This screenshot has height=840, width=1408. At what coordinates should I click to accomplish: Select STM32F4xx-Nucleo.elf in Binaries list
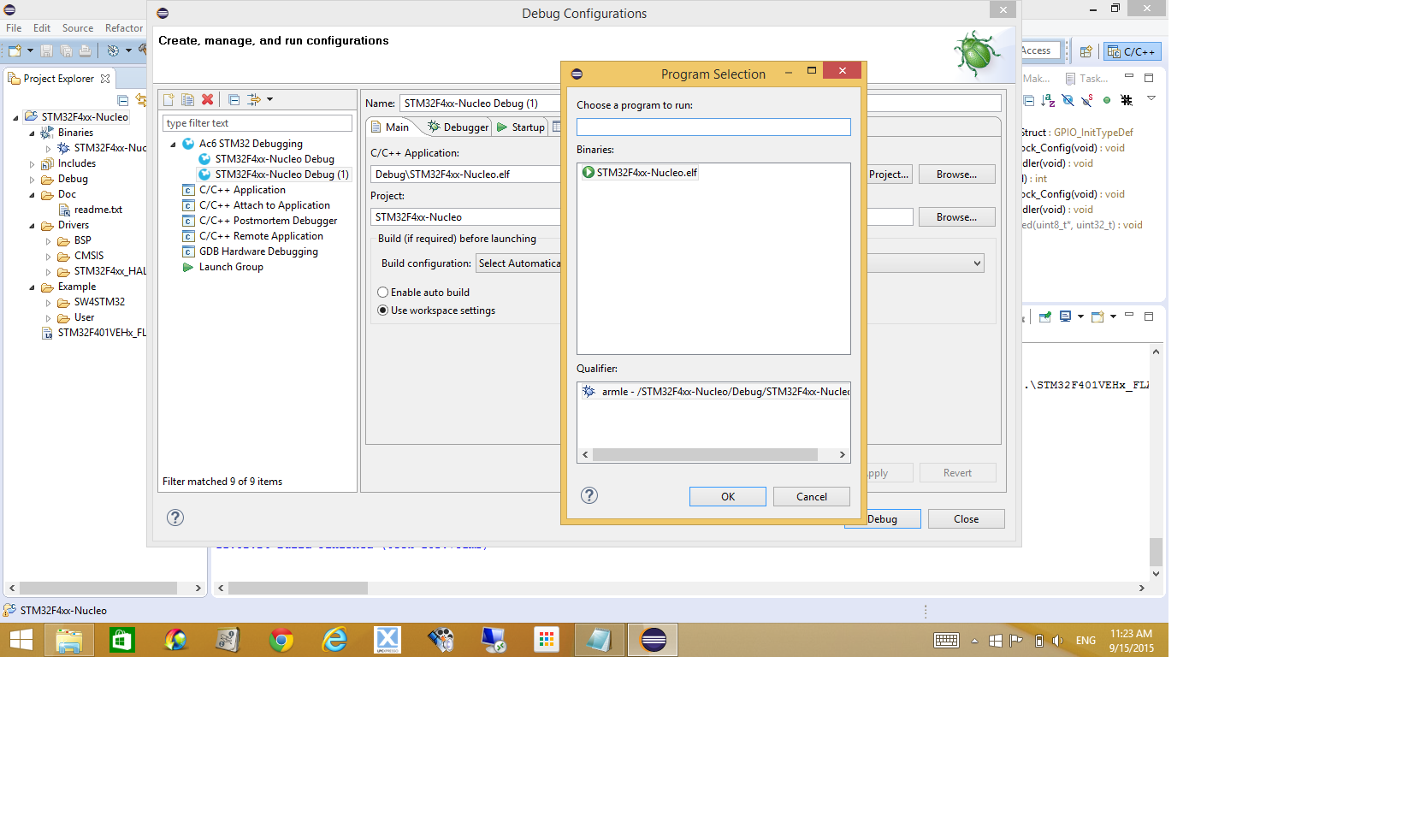click(x=646, y=173)
